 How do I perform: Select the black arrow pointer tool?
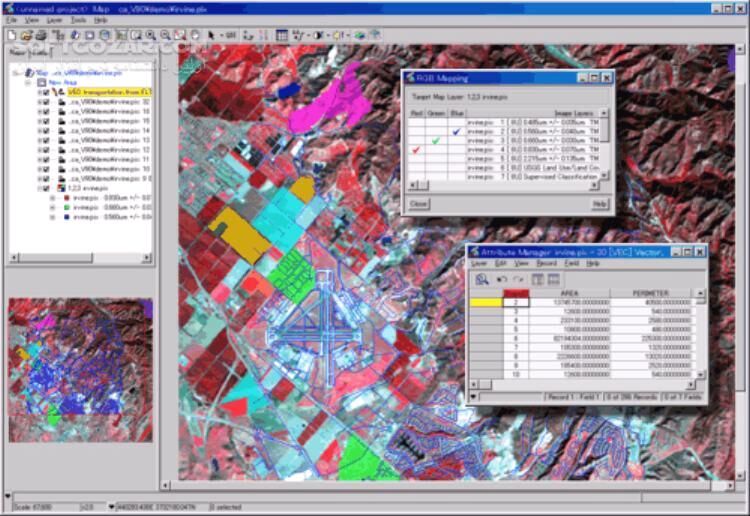pyautogui.click(x=211, y=35)
